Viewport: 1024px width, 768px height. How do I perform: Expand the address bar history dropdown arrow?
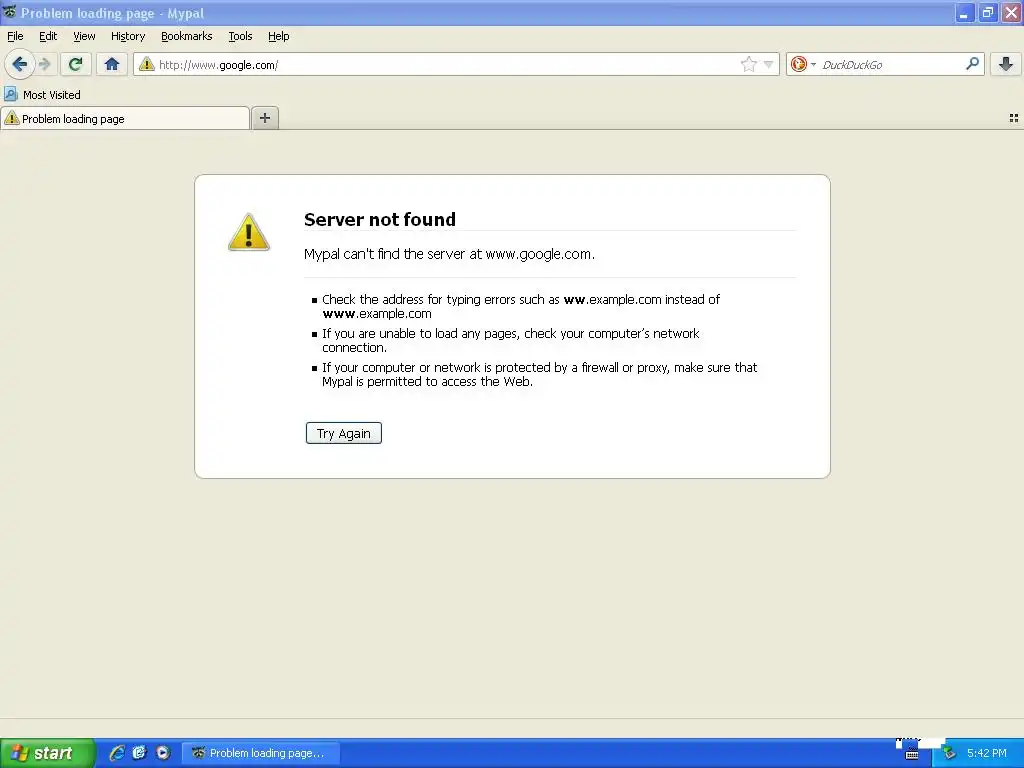(769, 64)
